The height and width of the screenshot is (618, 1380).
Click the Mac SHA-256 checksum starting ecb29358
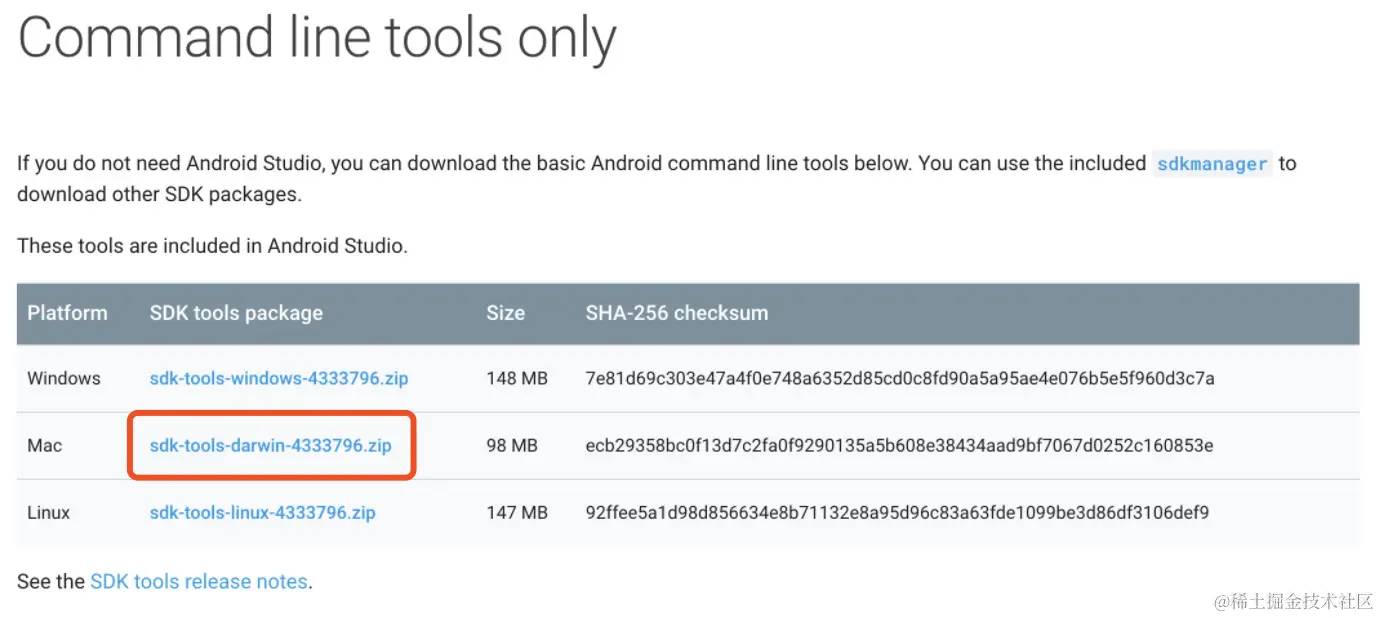point(899,445)
